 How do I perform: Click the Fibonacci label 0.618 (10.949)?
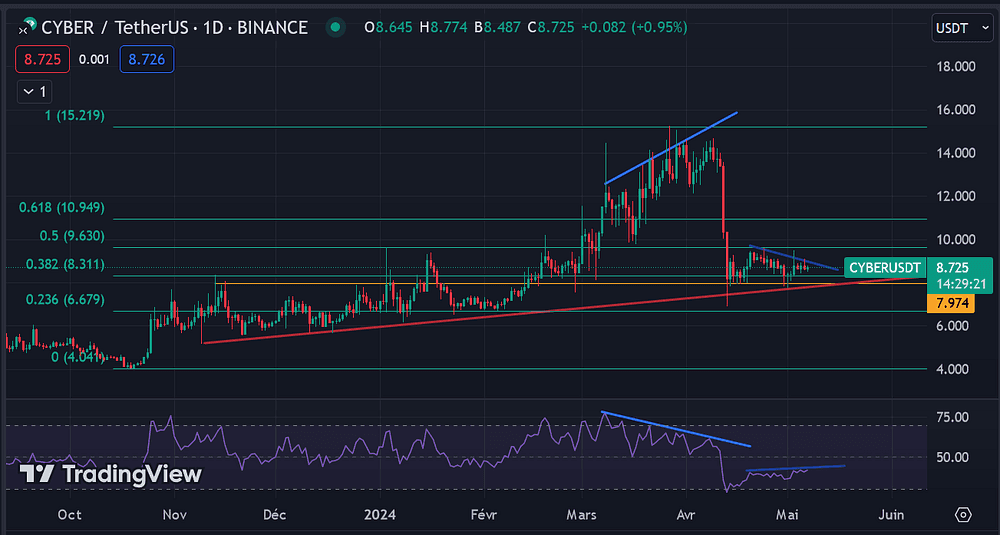coord(62,208)
